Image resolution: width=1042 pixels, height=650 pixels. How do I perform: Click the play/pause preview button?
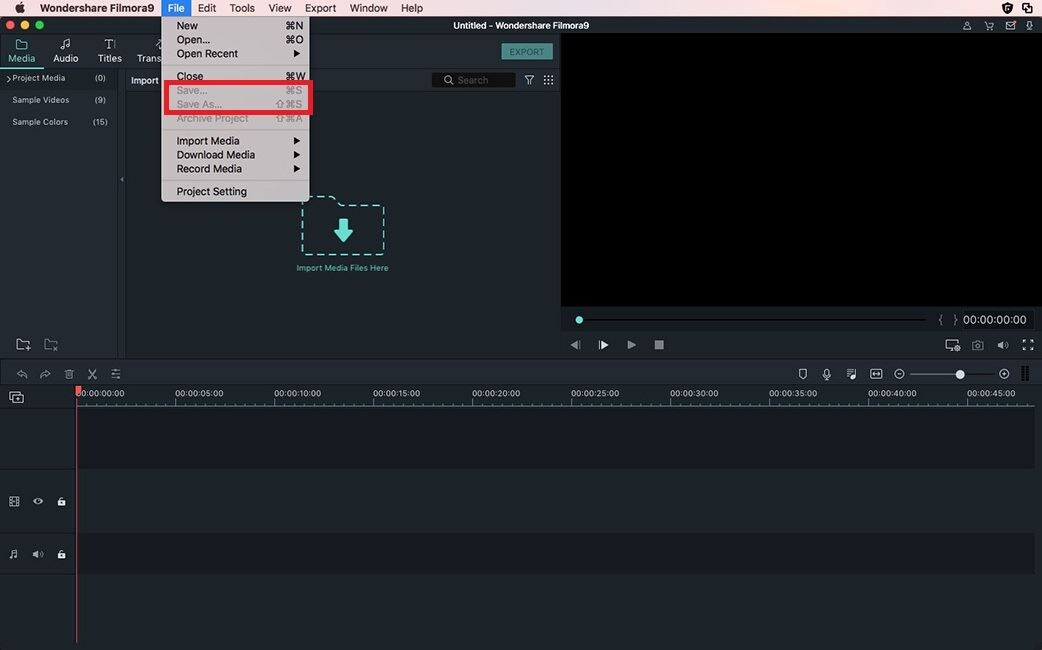point(603,344)
